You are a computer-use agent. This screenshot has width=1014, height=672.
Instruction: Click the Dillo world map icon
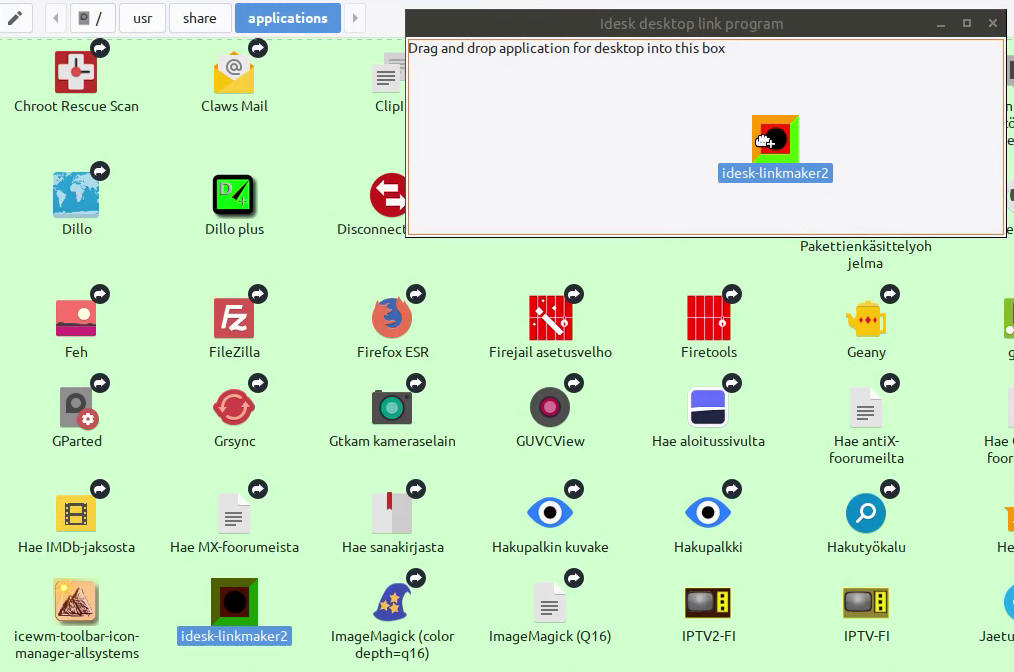(76, 195)
